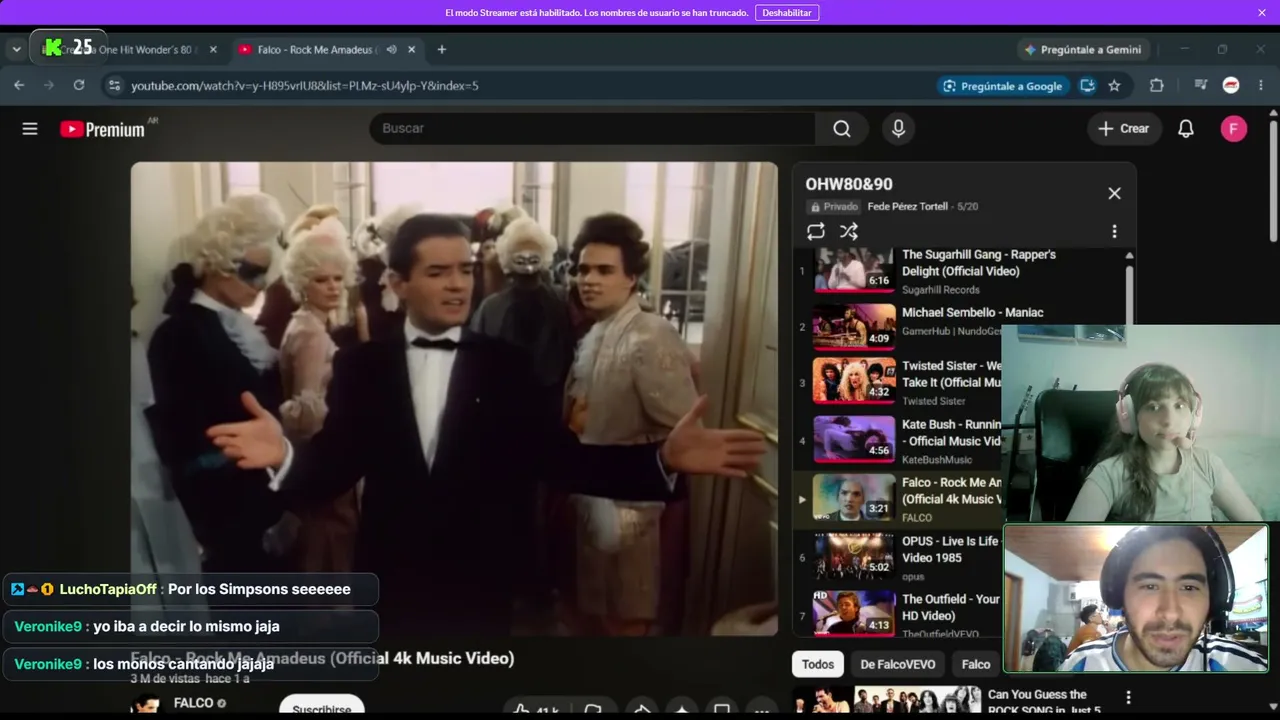This screenshot has width=1280, height=720.
Task: Play Michael Sembello Maniac thumbnail
Action: pos(854,327)
